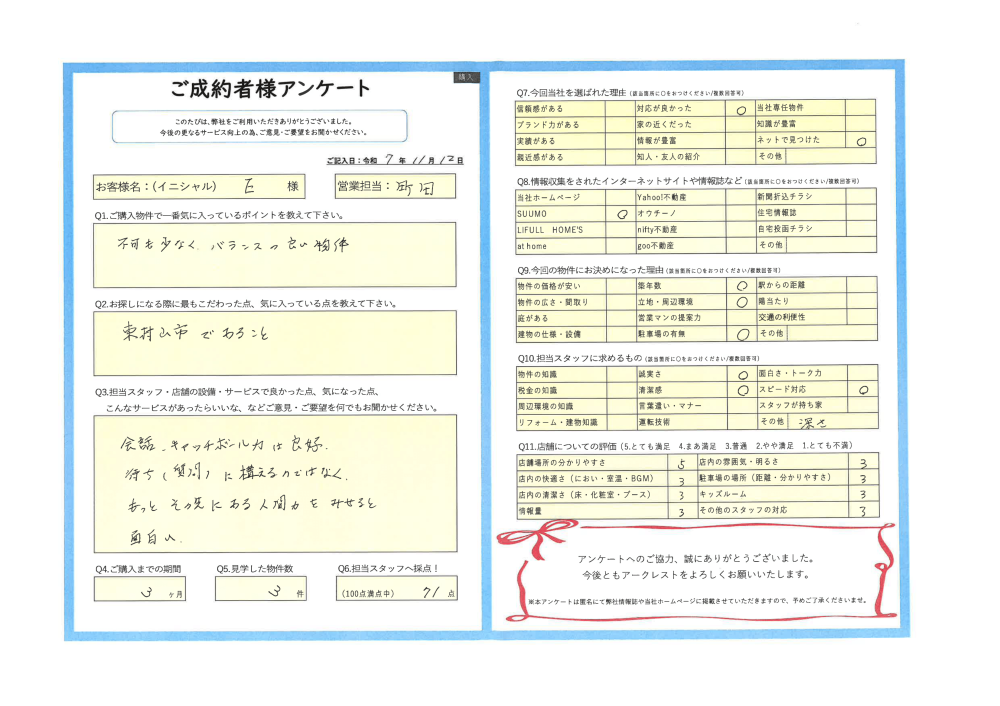The height and width of the screenshot is (706, 1000).
Task: Click the circle mark beside 対応が良かった
Action: point(741,108)
